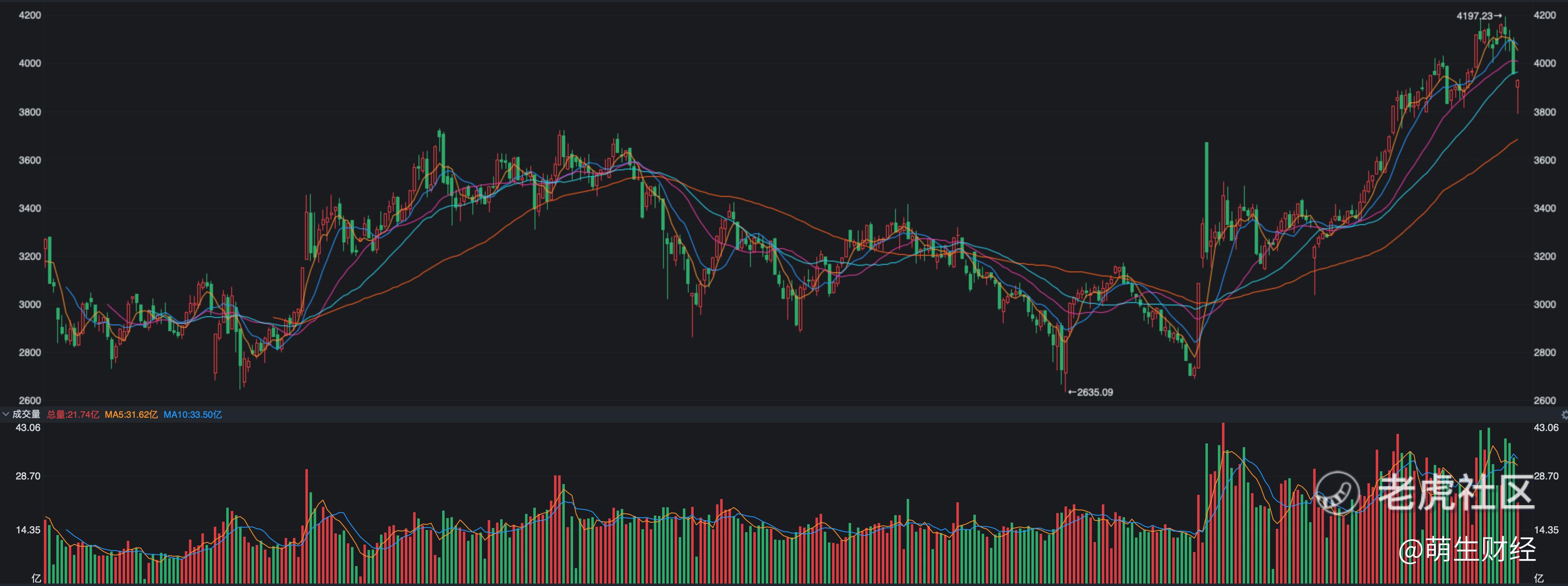The height and width of the screenshot is (586, 1568).
Task: Select the MA5:31.62亿 volume average label
Action: (x=131, y=414)
